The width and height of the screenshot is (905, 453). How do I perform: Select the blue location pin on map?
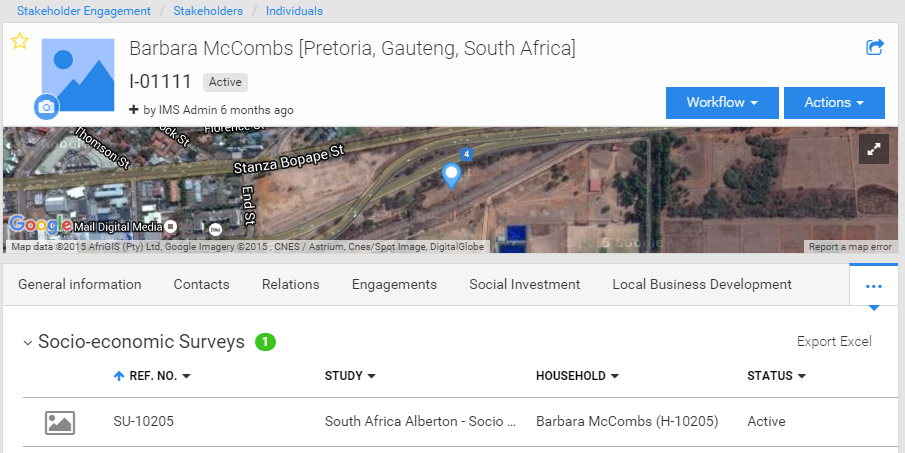(451, 175)
